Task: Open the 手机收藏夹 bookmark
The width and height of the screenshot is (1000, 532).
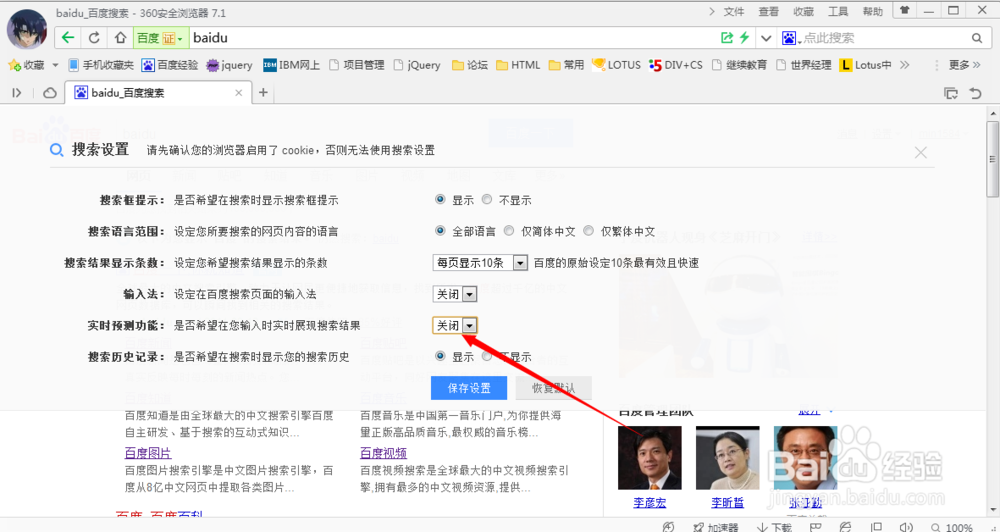Action: [101, 65]
